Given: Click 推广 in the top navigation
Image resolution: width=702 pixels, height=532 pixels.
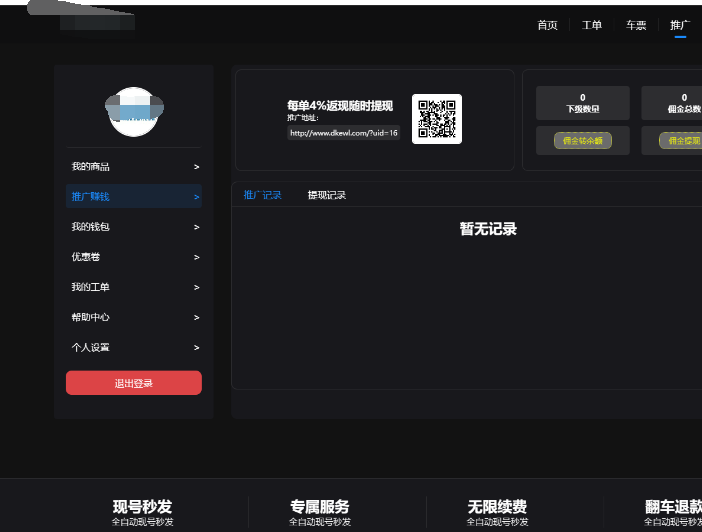Looking at the screenshot, I should 680,25.
